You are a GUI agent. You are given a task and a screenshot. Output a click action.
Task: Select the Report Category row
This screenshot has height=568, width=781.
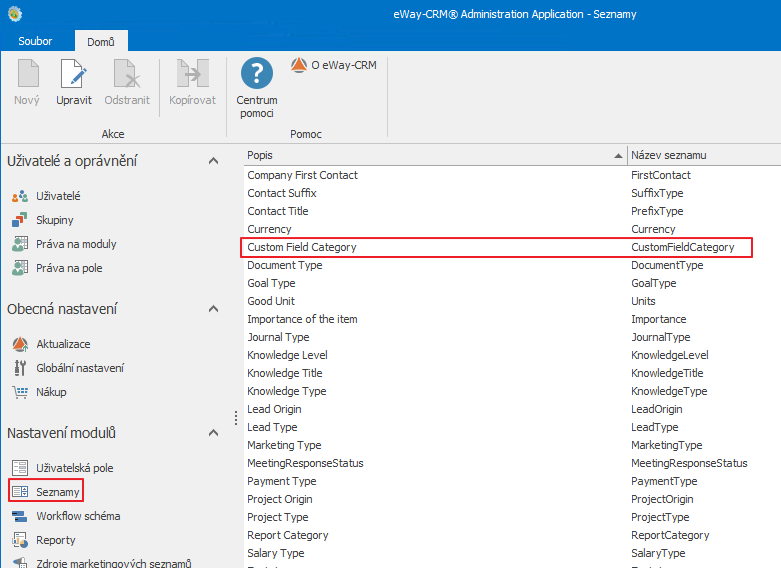[x=513, y=535]
